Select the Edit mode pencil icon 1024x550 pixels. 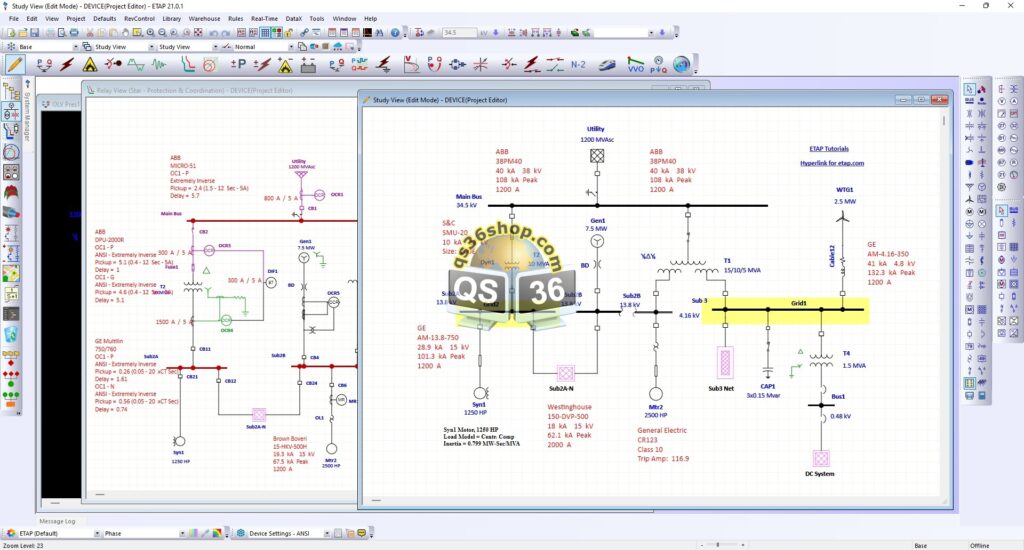pos(15,64)
